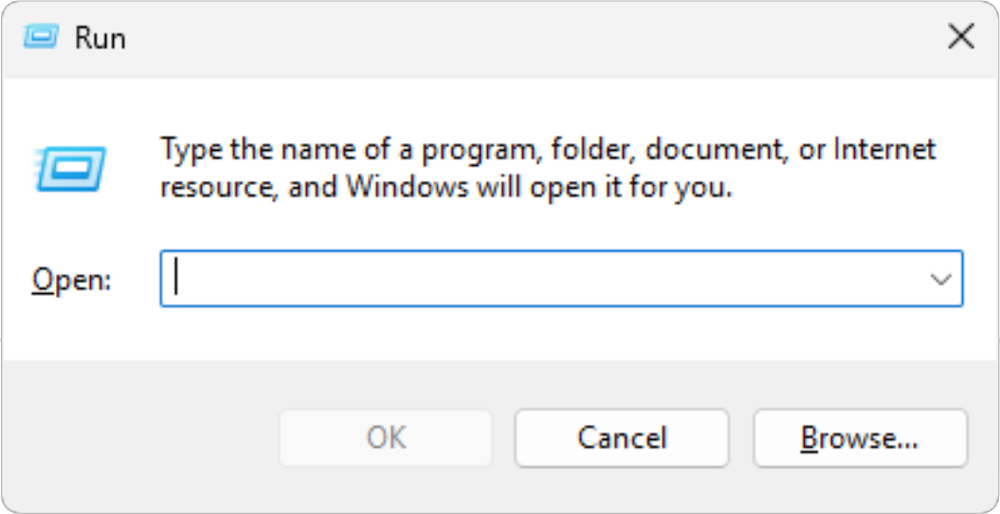Screen dimensions: 1000x514
Task: Click the small Run icon in title bar
Action: (x=41, y=38)
